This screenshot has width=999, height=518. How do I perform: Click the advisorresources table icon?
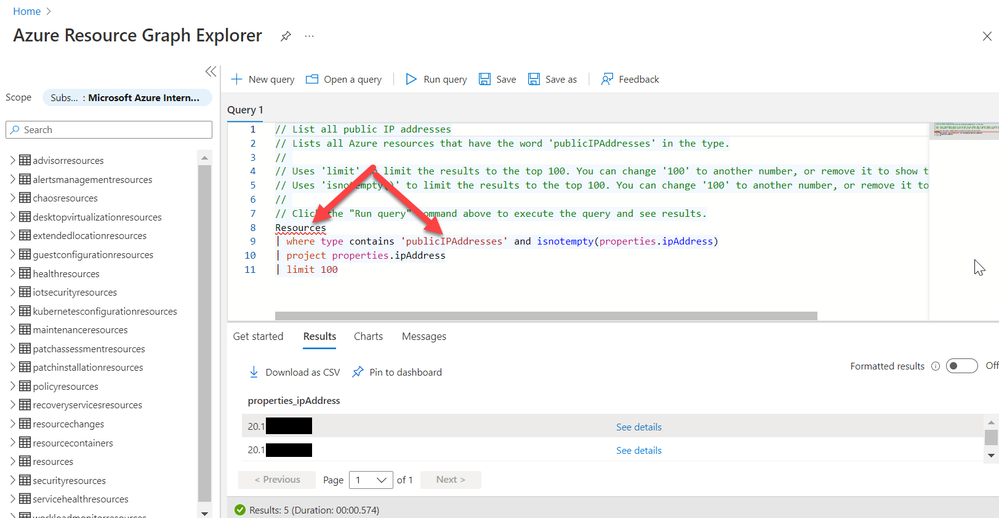click(25, 160)
